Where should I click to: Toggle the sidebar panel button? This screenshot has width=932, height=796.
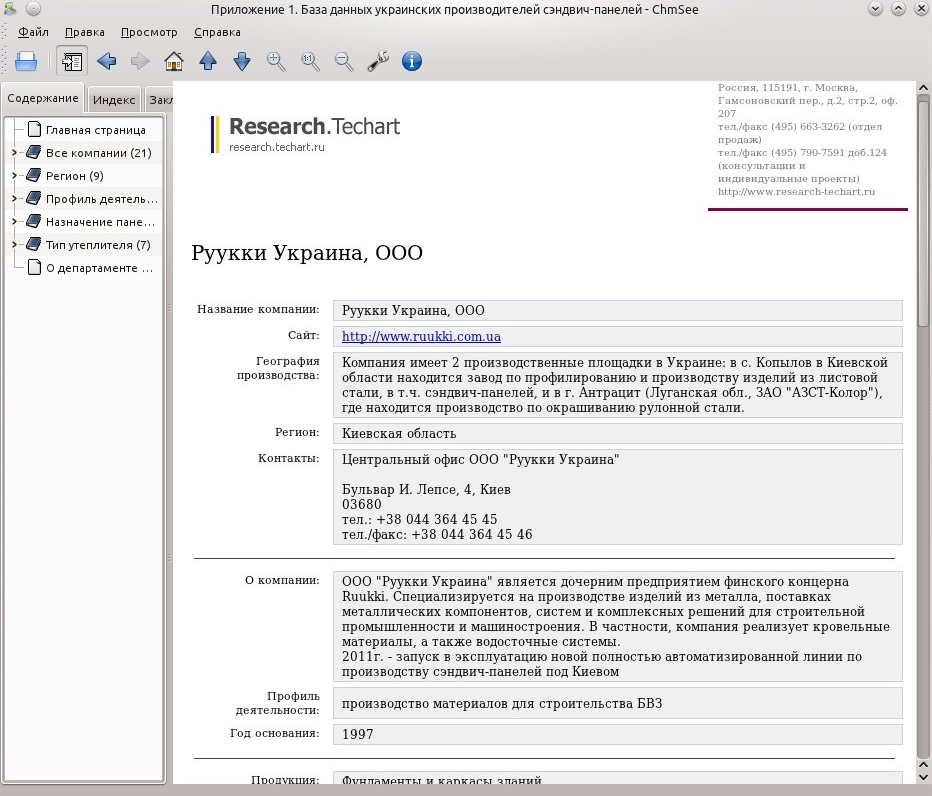click(72, 61)
